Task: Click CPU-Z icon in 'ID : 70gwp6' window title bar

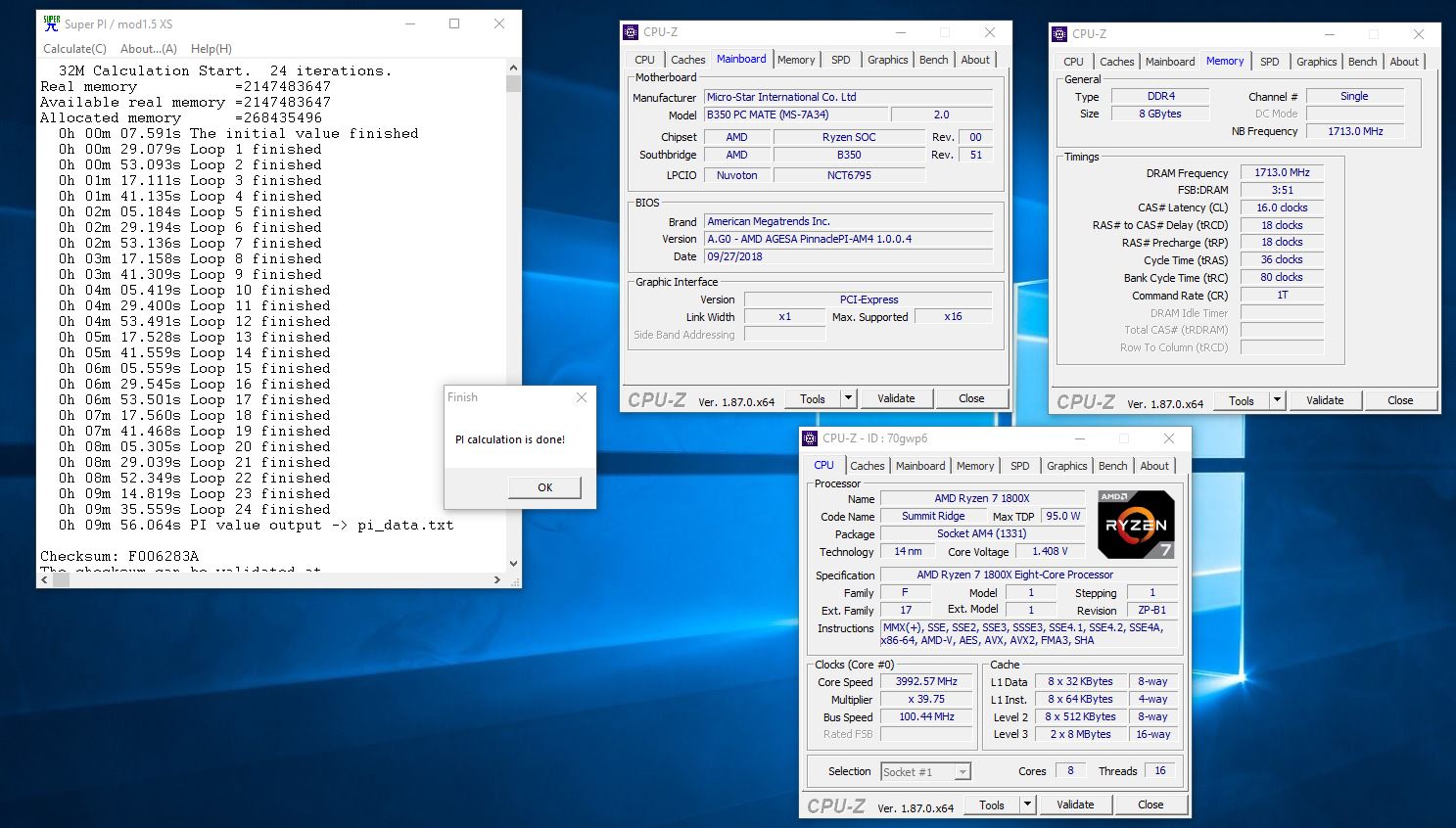Action: click(810, 438)
